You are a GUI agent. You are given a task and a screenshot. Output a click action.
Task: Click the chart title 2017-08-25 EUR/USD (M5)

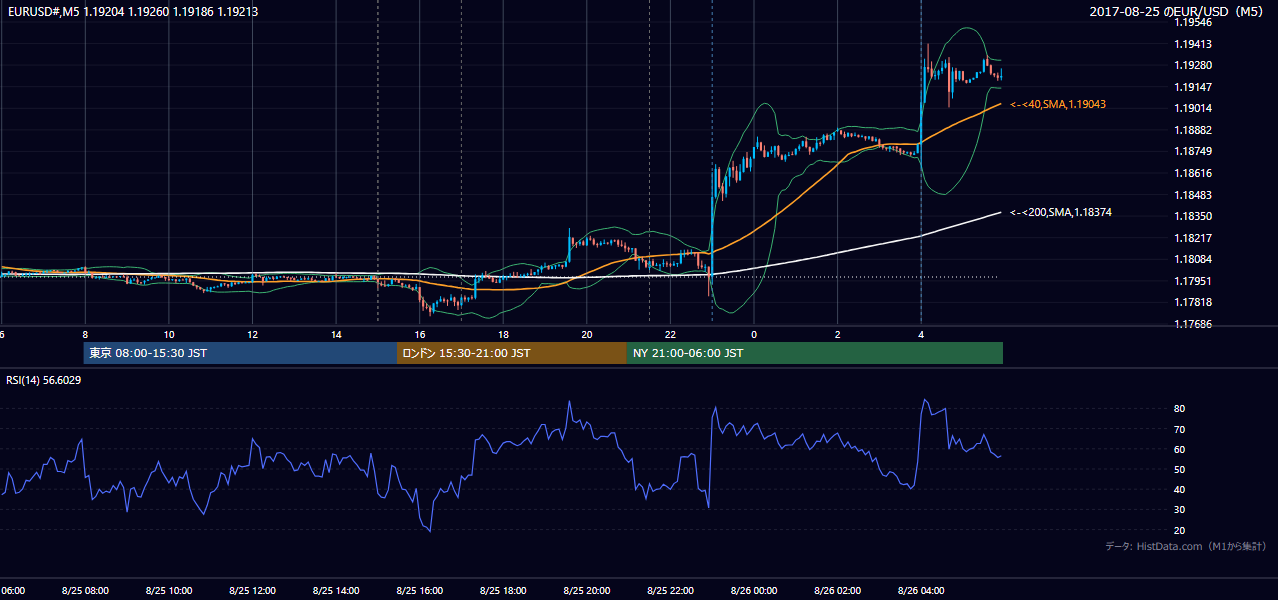click(1177, 12)
